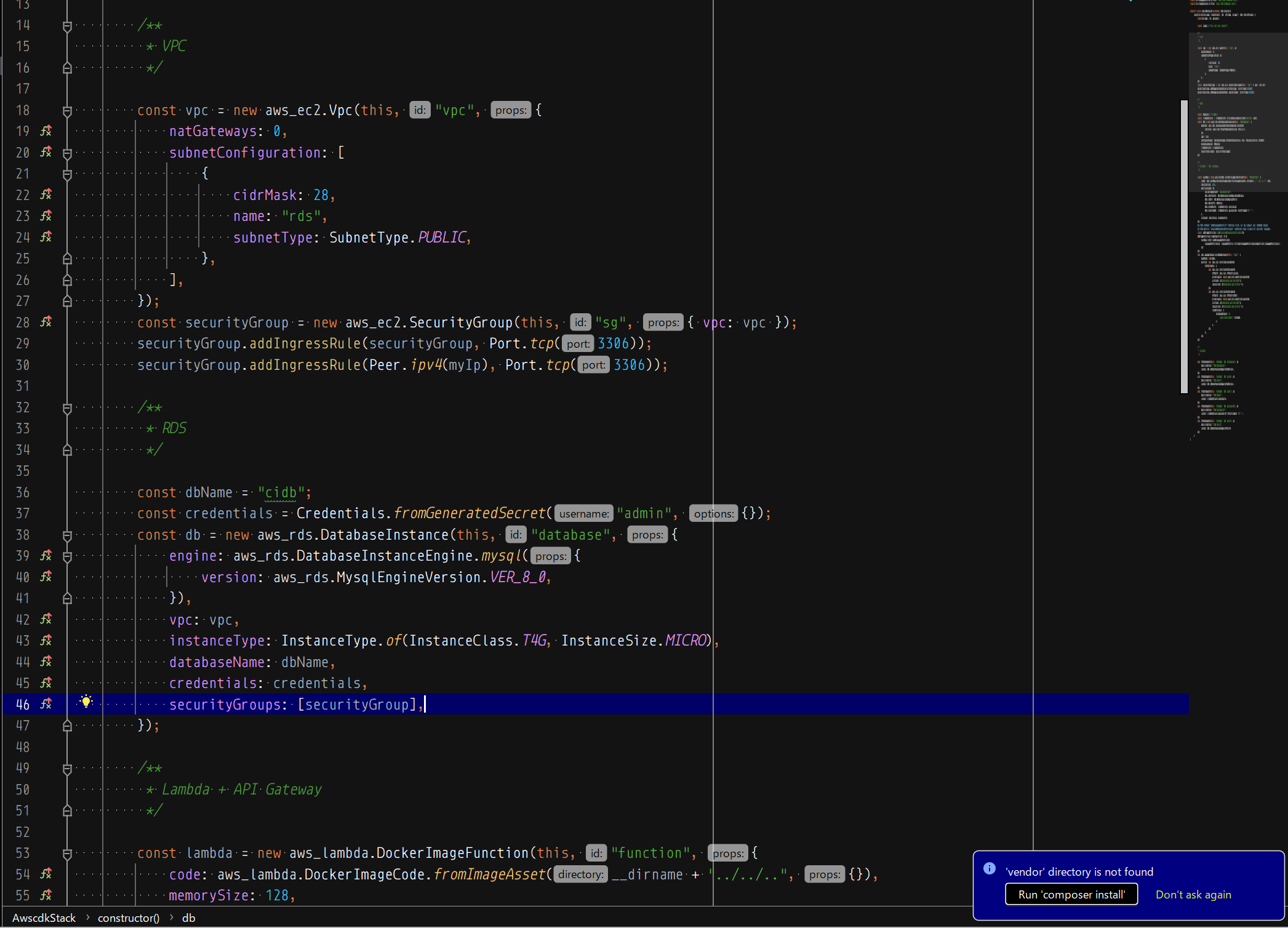The height and width of the screenshot is (928, 1288).
Task: Select constructor() in the breadcrumb bar
Action: [x=129, y=918]
